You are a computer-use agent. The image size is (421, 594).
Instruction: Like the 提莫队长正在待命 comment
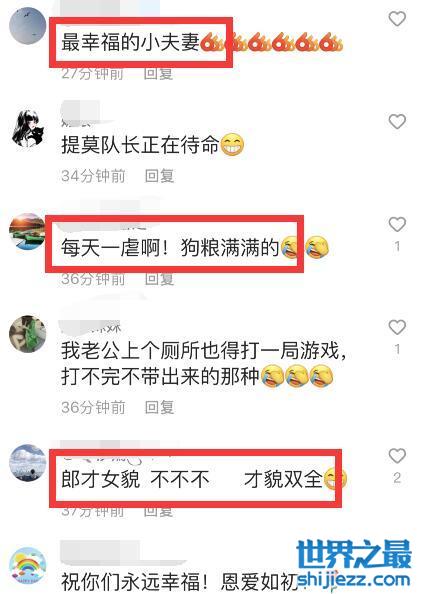pyautogui.click(x=397, y=122)
